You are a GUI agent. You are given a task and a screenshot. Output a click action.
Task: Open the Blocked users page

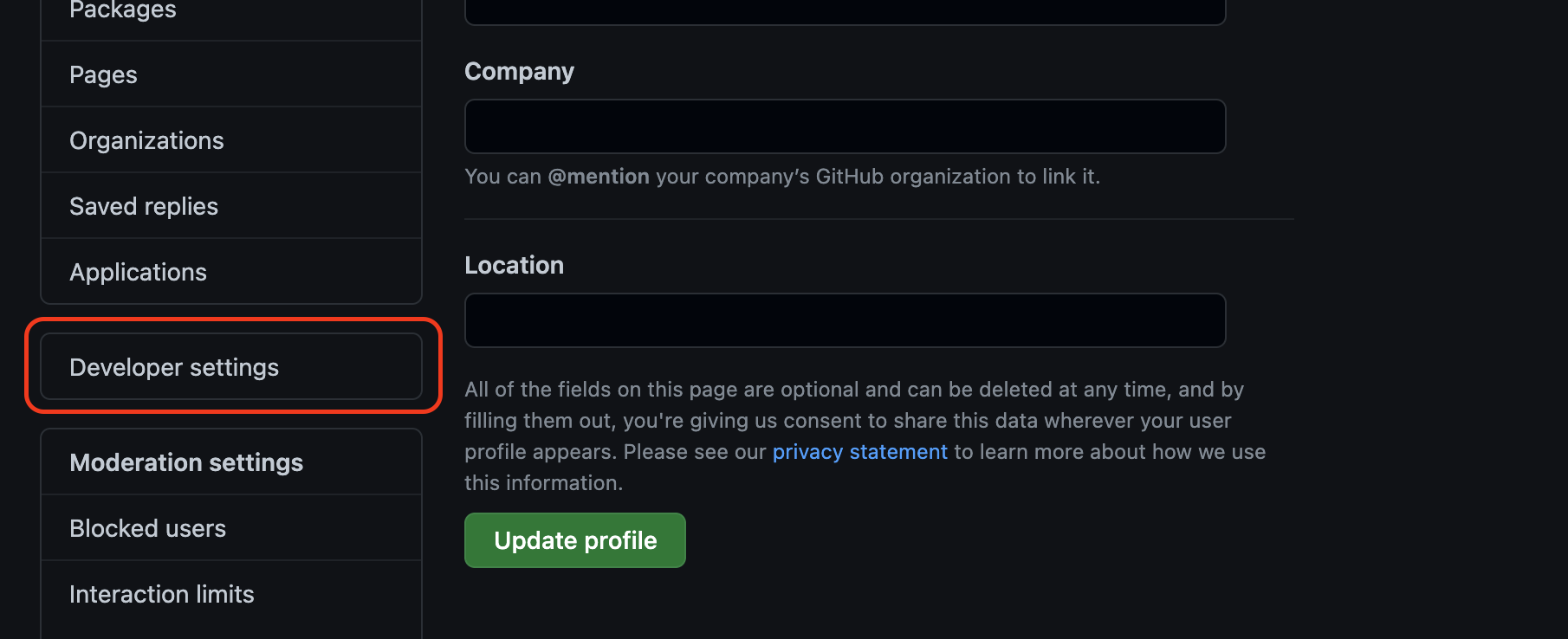[x=231, y=528]
